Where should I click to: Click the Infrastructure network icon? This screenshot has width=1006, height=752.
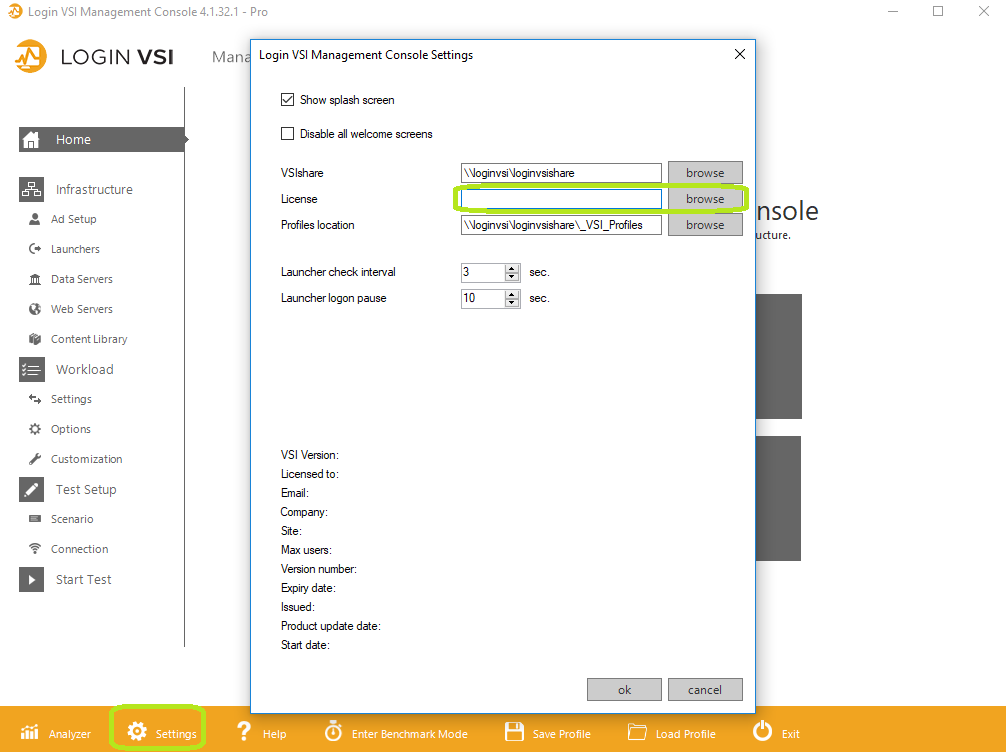pyautogui.click(x=31, y=189)
